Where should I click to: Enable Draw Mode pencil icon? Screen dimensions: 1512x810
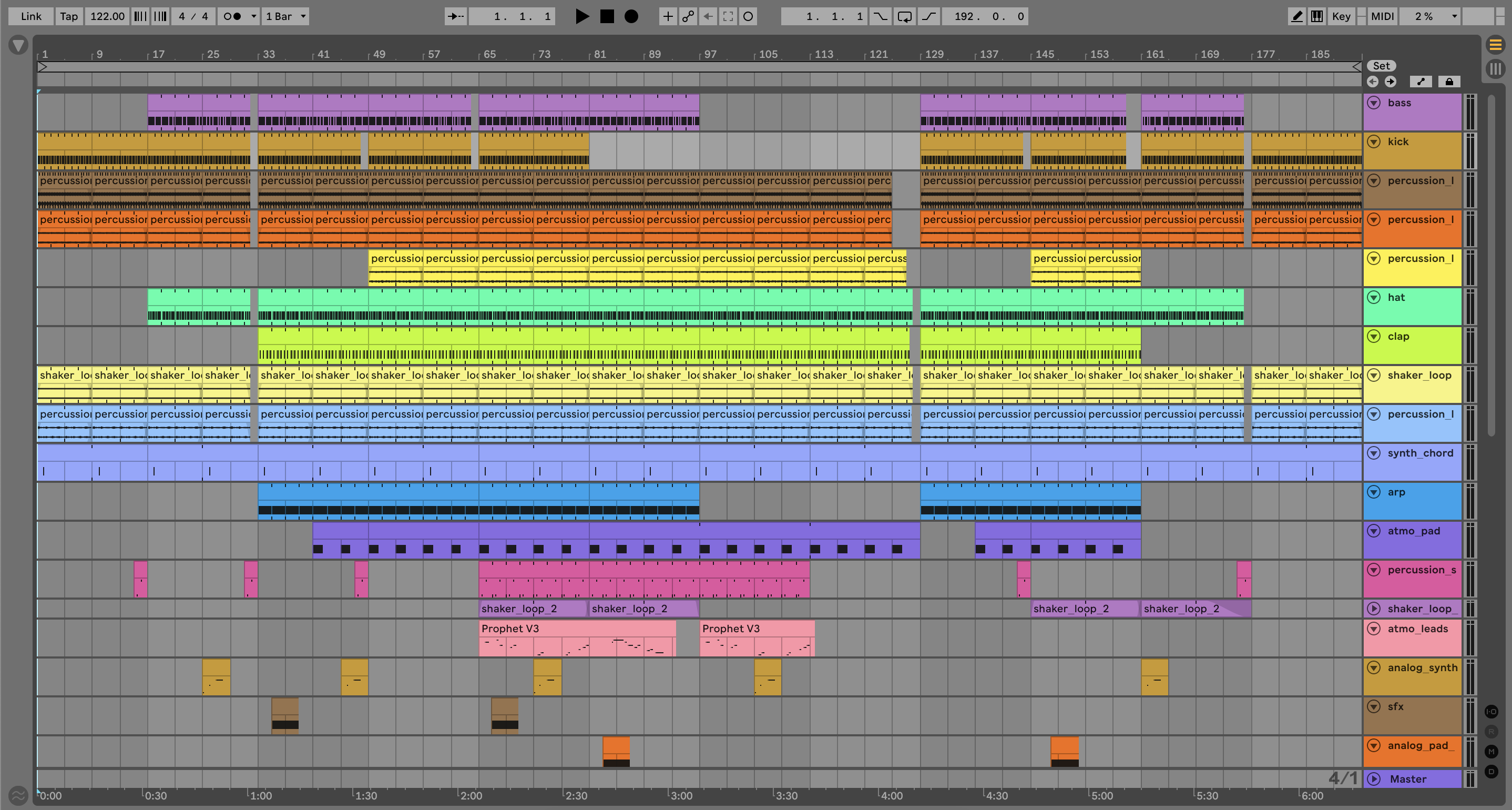1297,16
